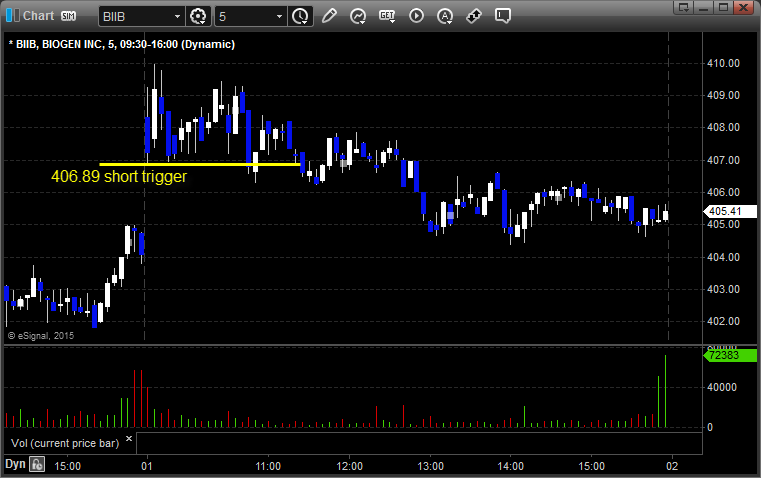The height and width of the screenshot is (478, 761).
Task: Click the SIM mode badge
Action: (x=68, y=16)
